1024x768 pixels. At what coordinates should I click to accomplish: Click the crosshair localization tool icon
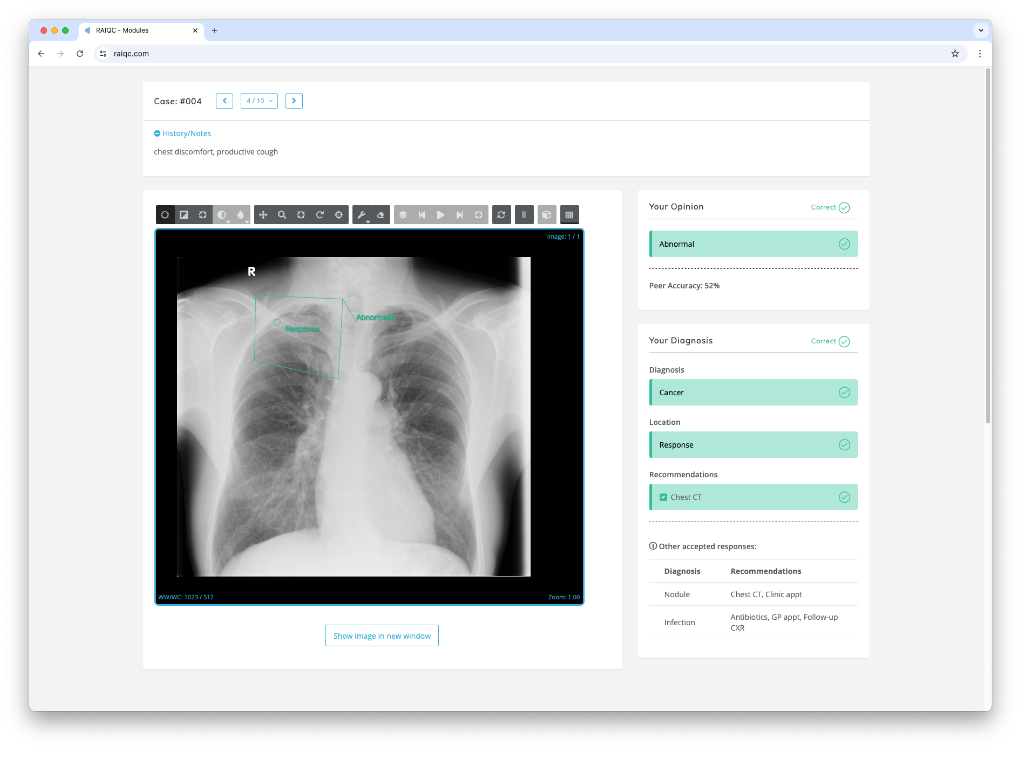[338, 214]
